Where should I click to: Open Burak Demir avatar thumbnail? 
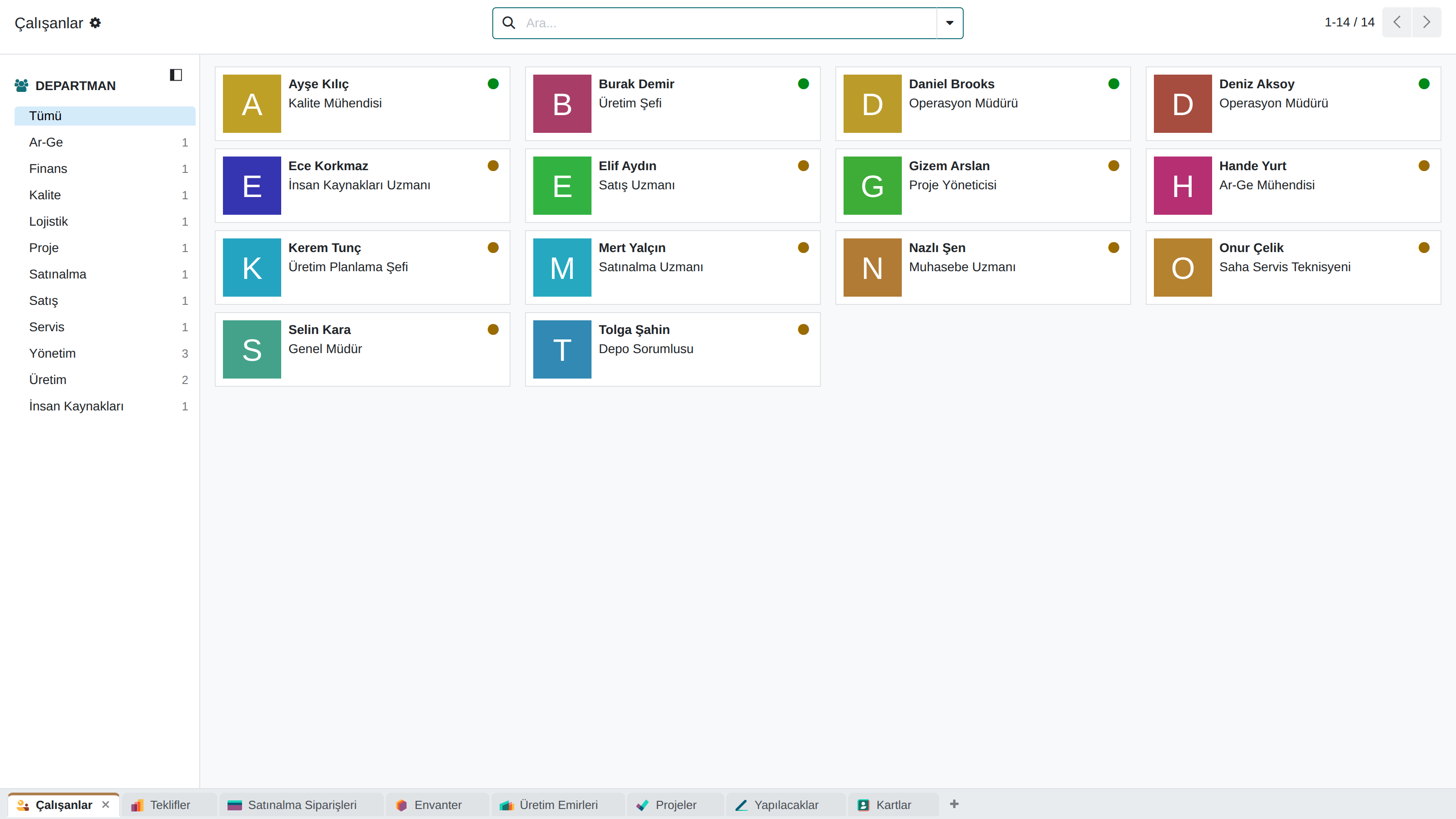pyautogui.click(x=562, y=104)
